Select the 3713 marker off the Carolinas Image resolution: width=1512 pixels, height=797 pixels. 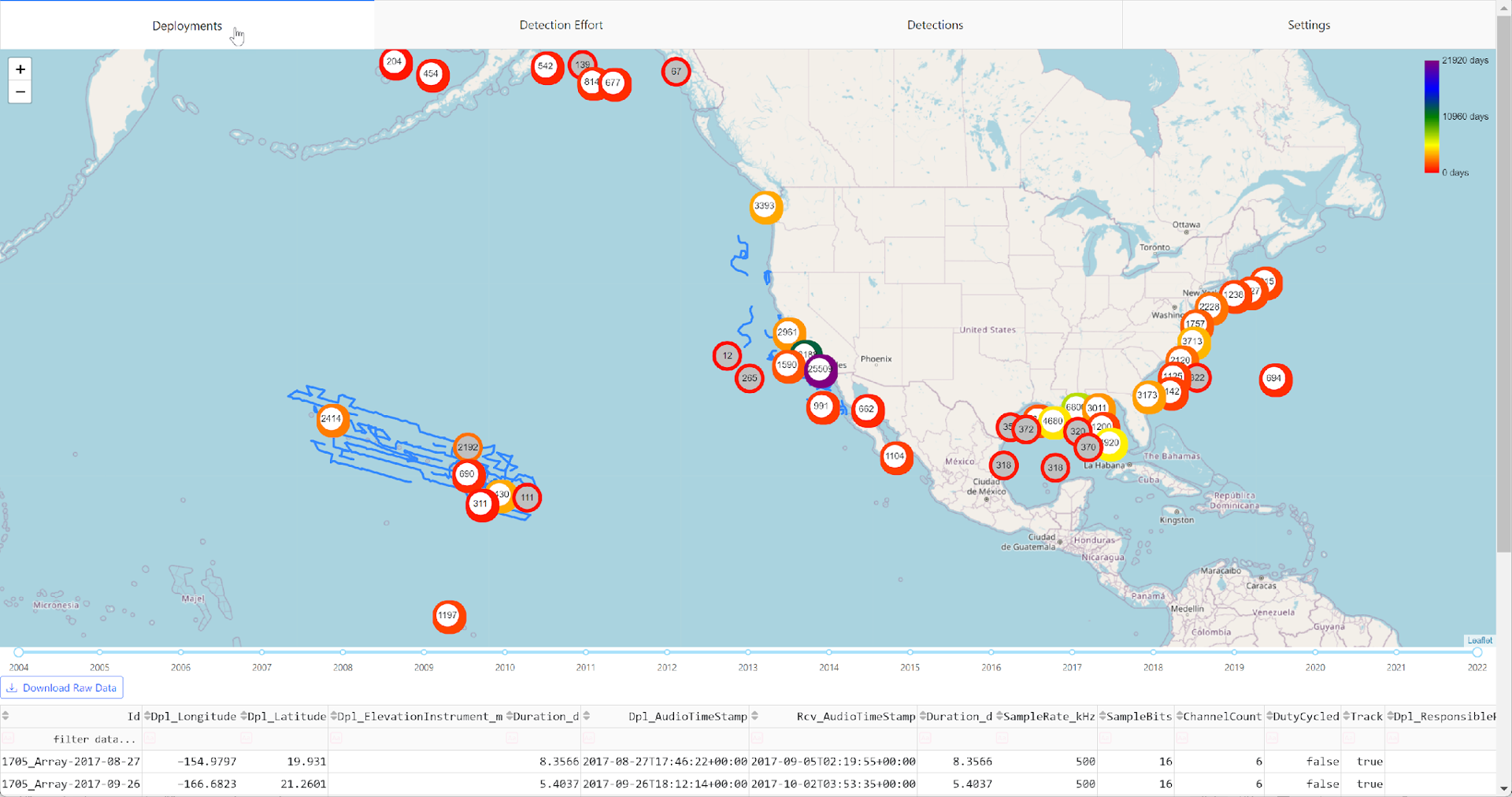(1192, 342)
